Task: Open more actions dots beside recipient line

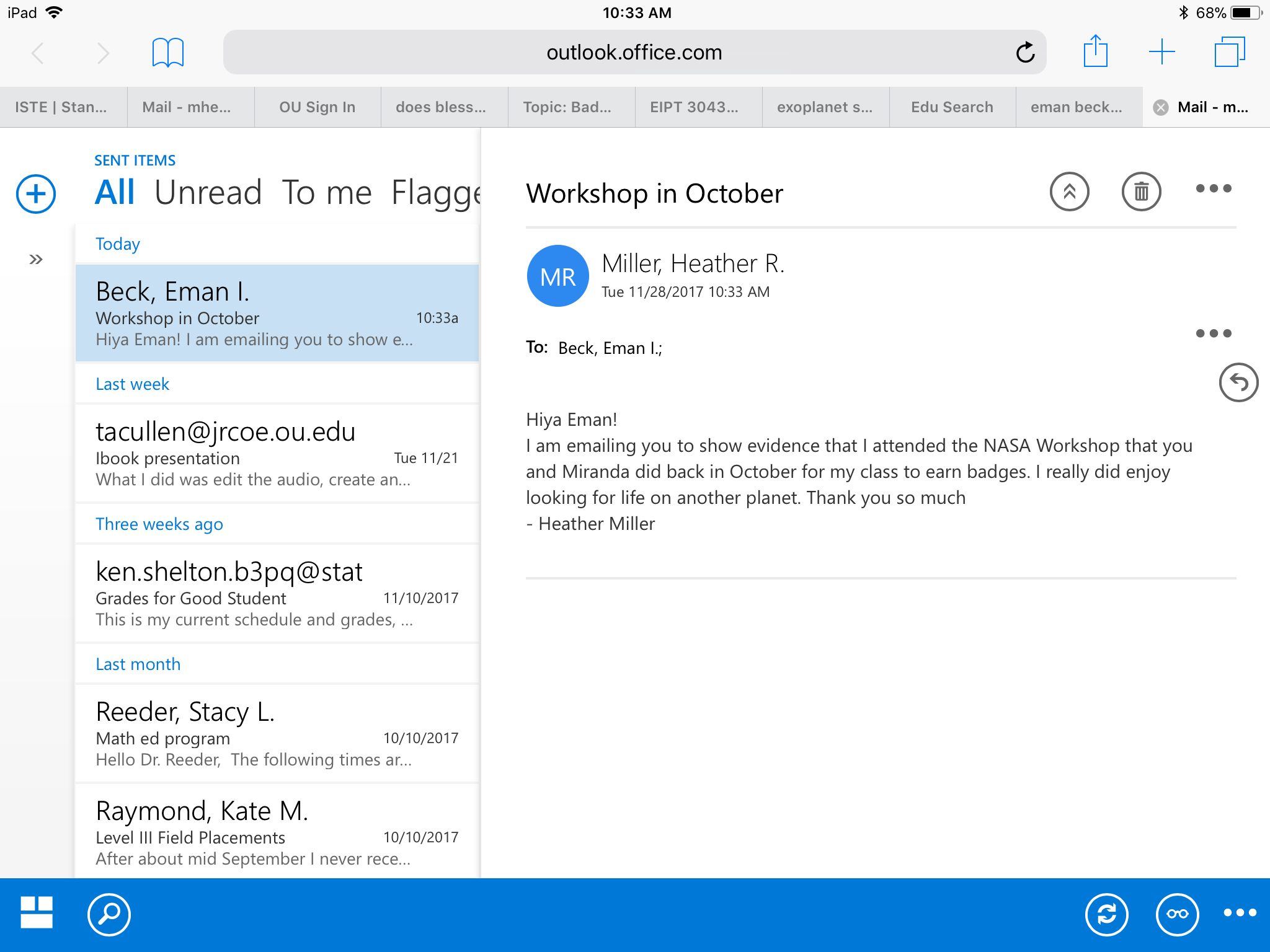Action: pos(1213,333)
